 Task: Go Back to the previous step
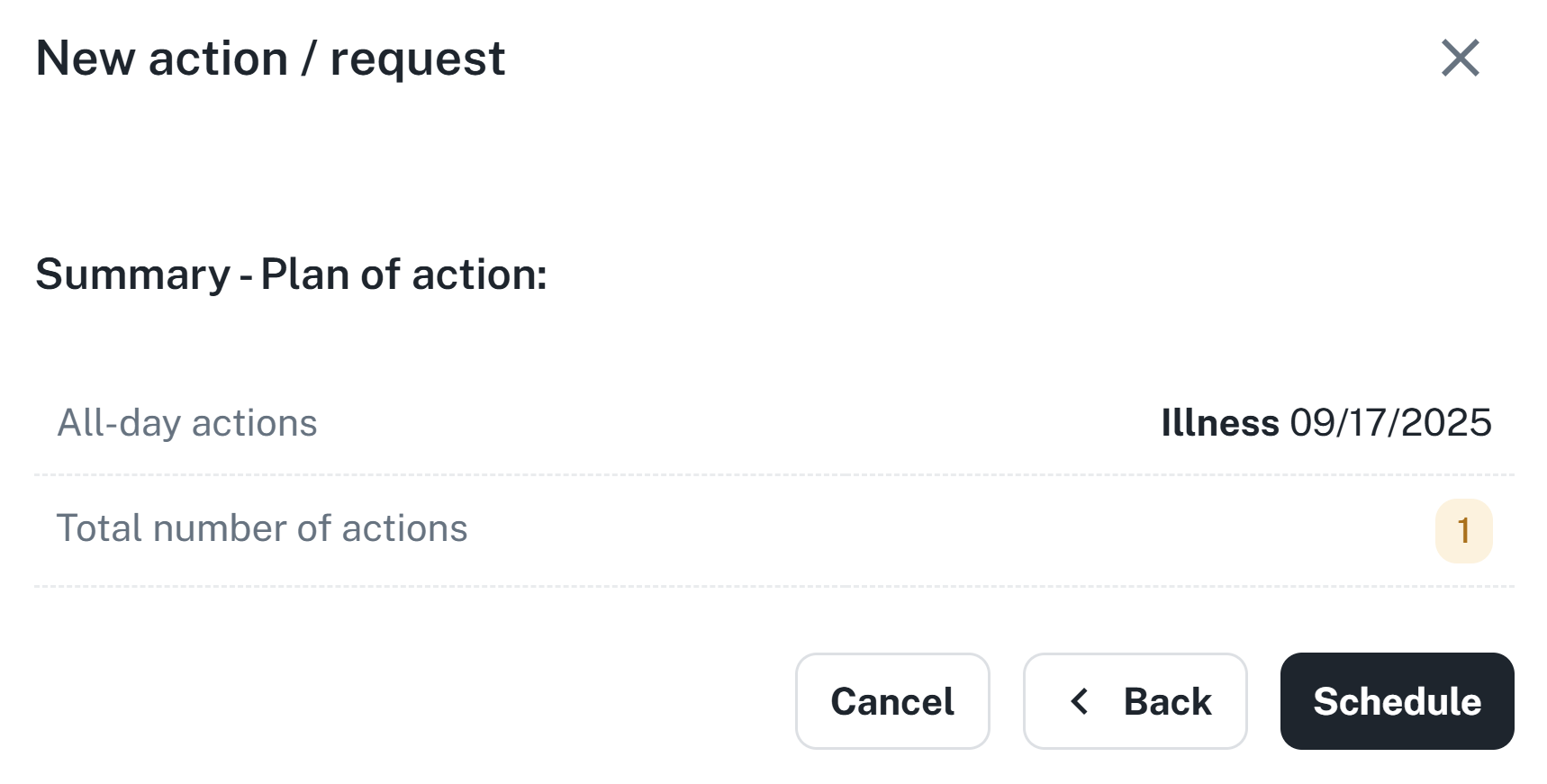click(x=1135, y=701)
